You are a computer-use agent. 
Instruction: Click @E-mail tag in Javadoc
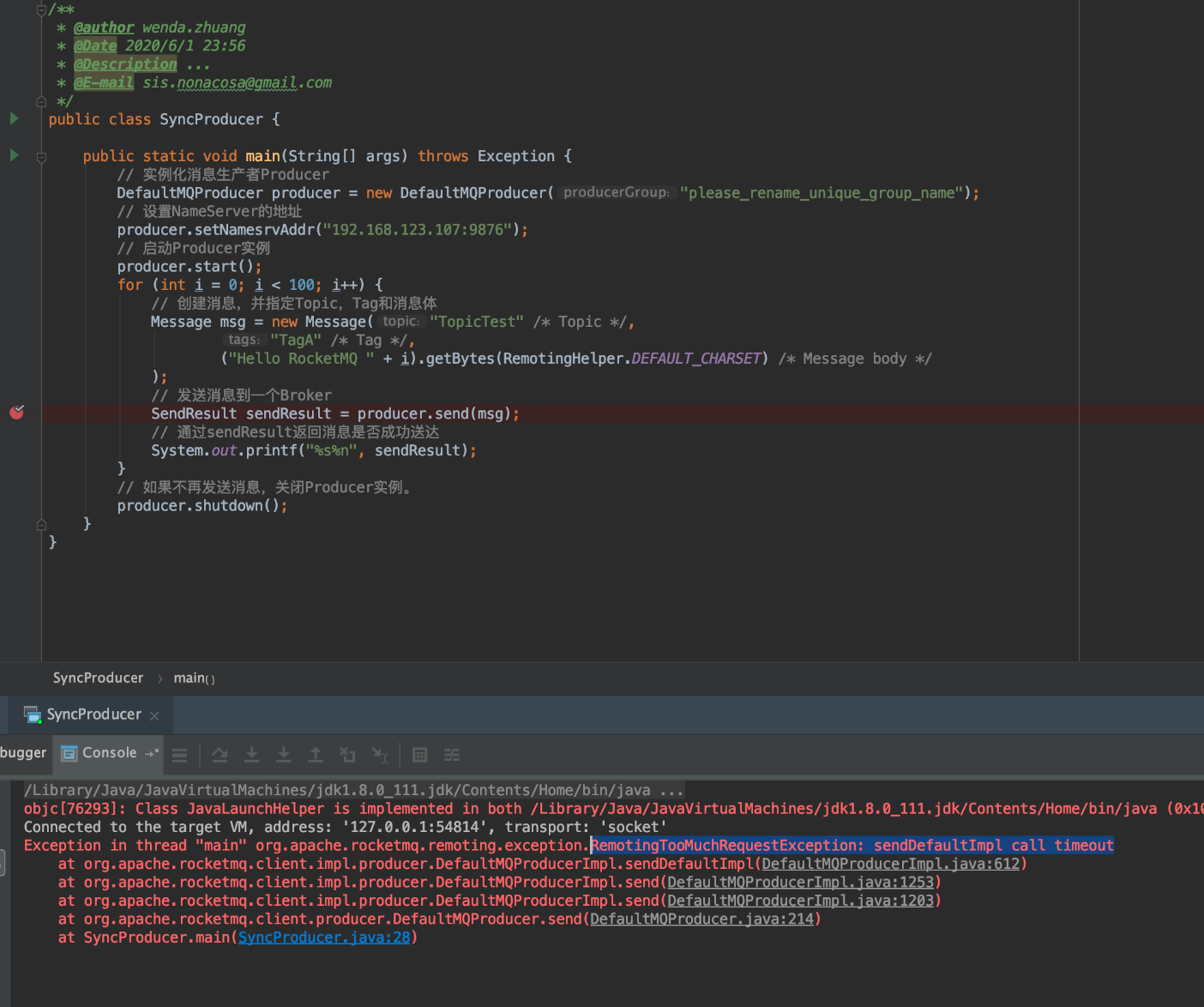(x=104, y=82)
